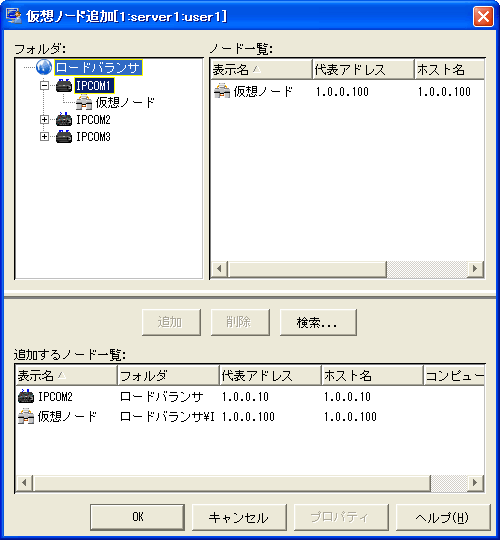Click 1.0.0.100 host name cell in lower list
The width and height of the screenshot is (500, 540).
coord(350,417)
